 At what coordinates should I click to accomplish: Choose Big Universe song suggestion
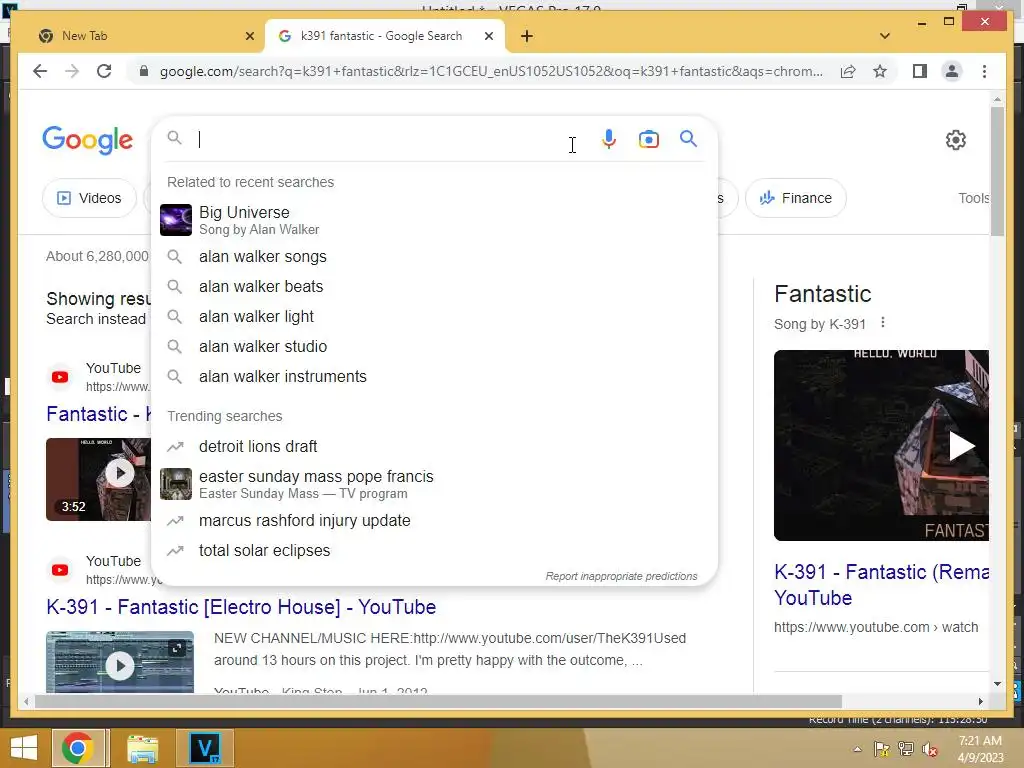click(434, 220)
